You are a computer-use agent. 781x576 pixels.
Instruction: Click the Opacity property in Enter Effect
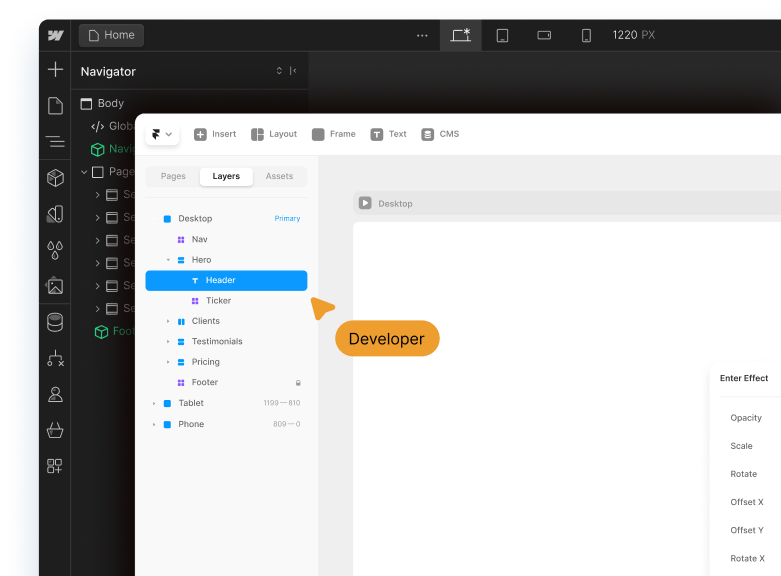pyautogui.click(x=746, y=418)
